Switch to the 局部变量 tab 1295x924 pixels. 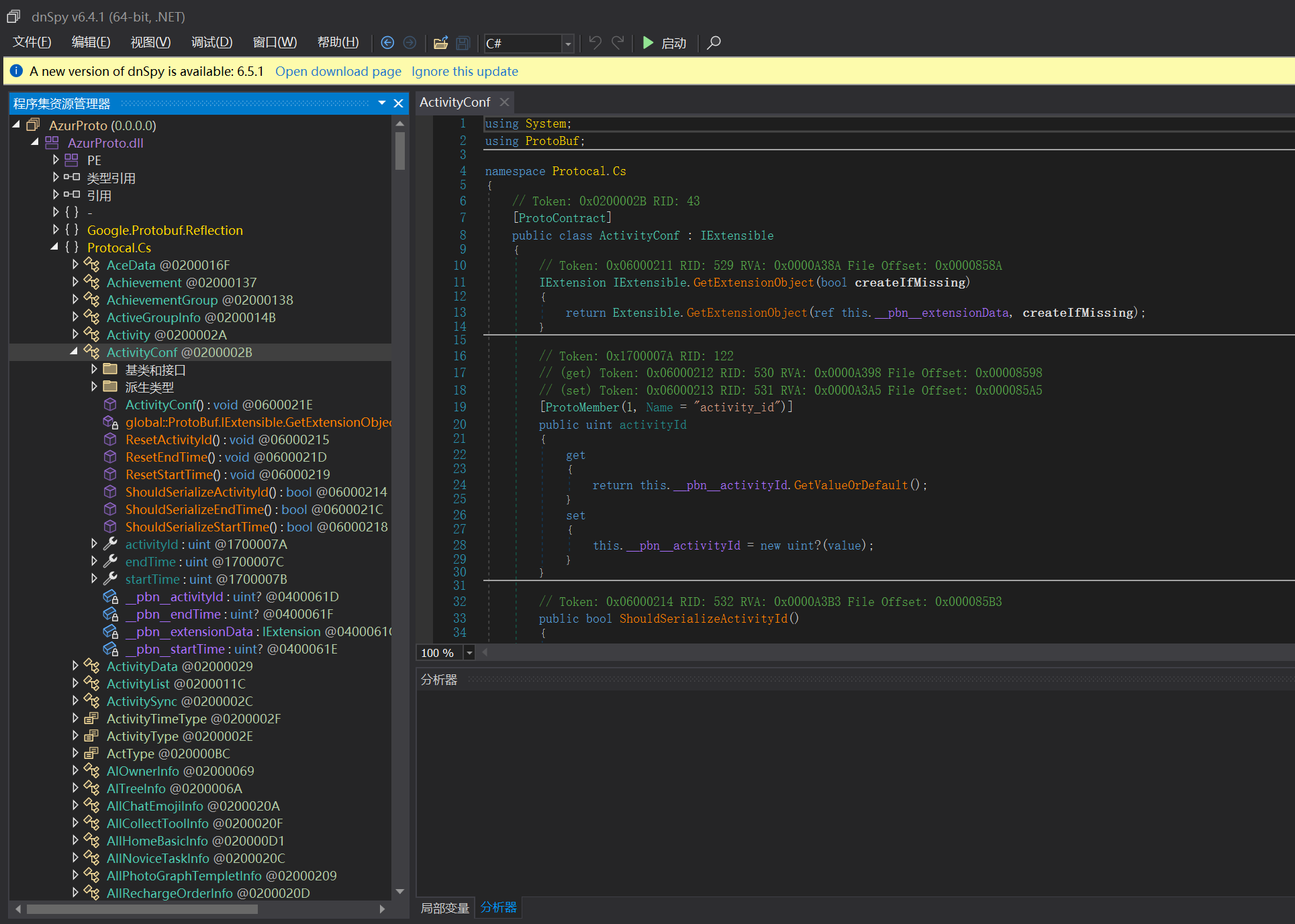tap(444, 908)
